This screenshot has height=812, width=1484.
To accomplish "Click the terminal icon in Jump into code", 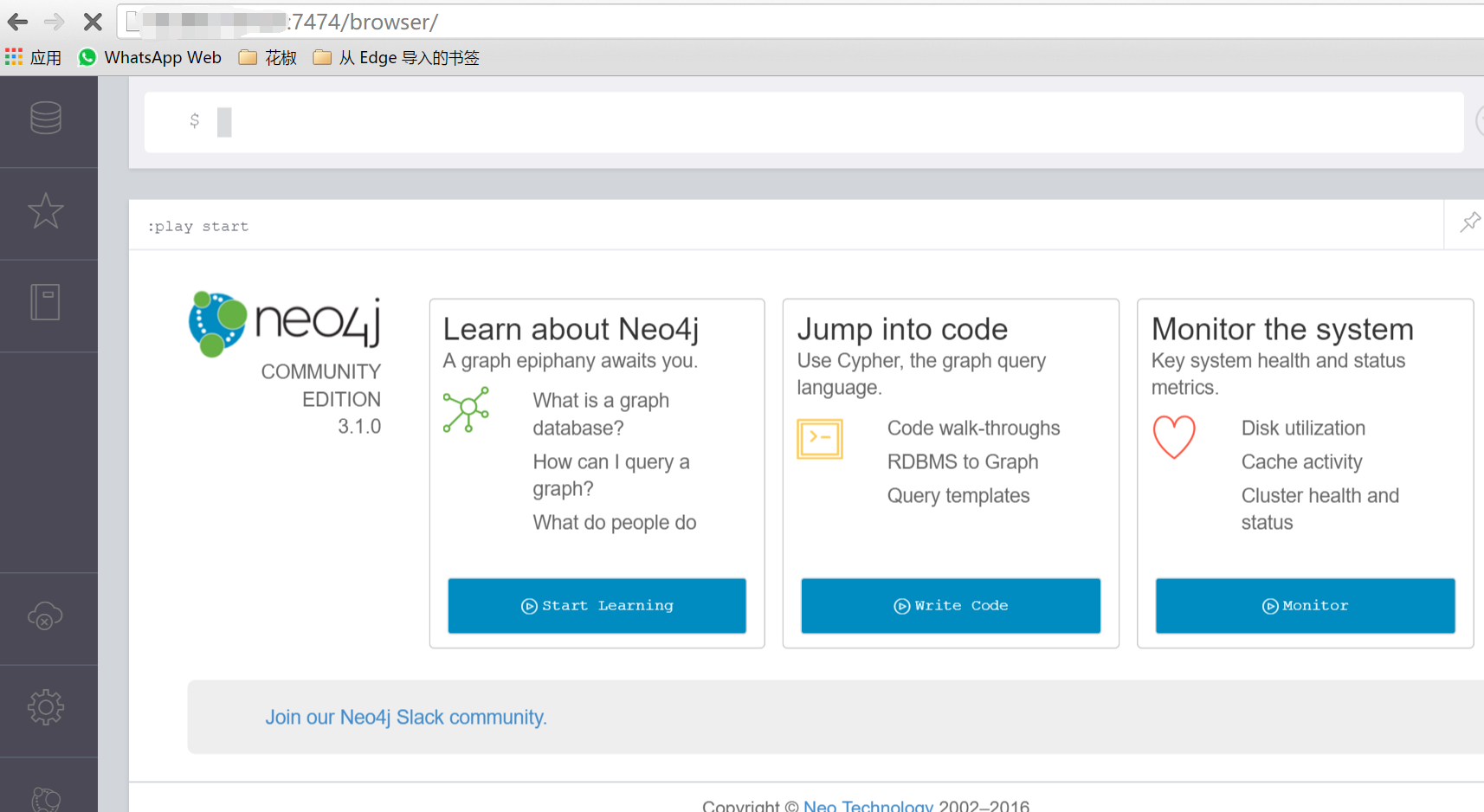I will pos(820,439).
